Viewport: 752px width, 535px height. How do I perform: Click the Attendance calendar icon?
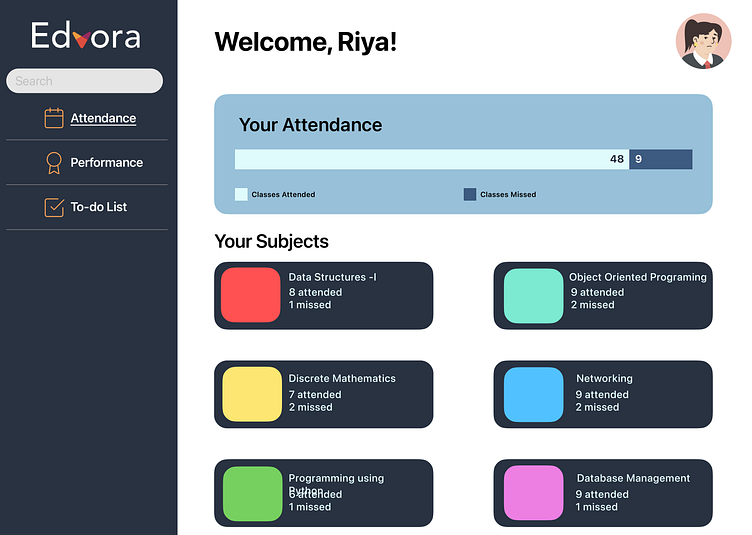tap(54, 118)
